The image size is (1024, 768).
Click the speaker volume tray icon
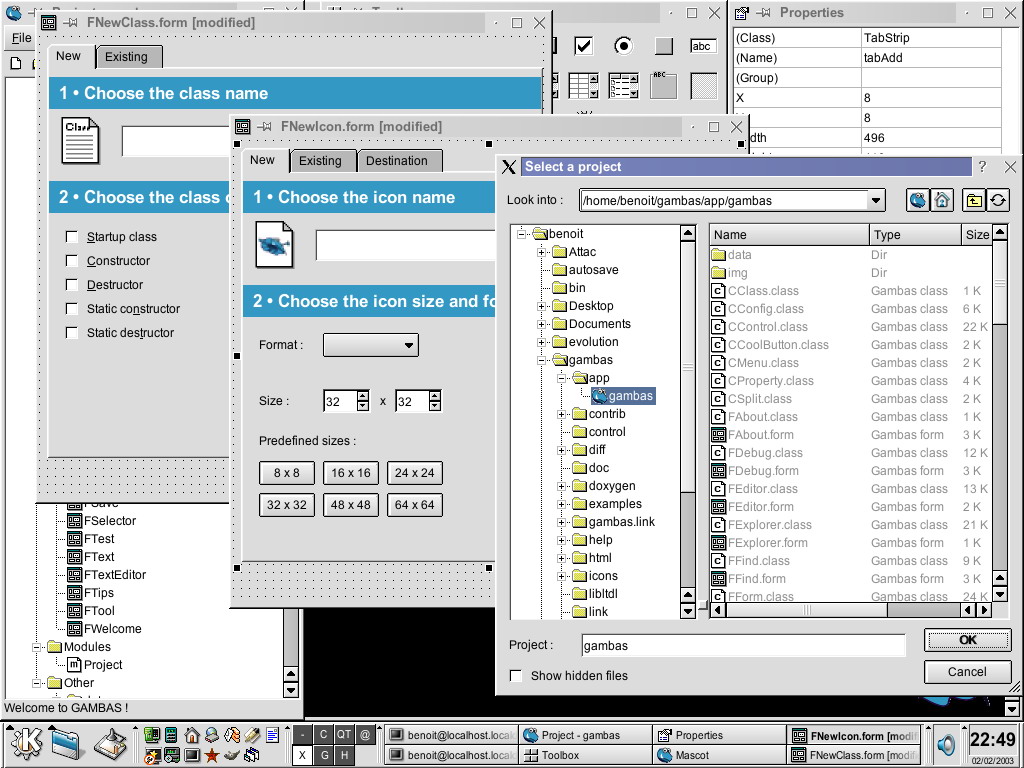tap(945, 745)
